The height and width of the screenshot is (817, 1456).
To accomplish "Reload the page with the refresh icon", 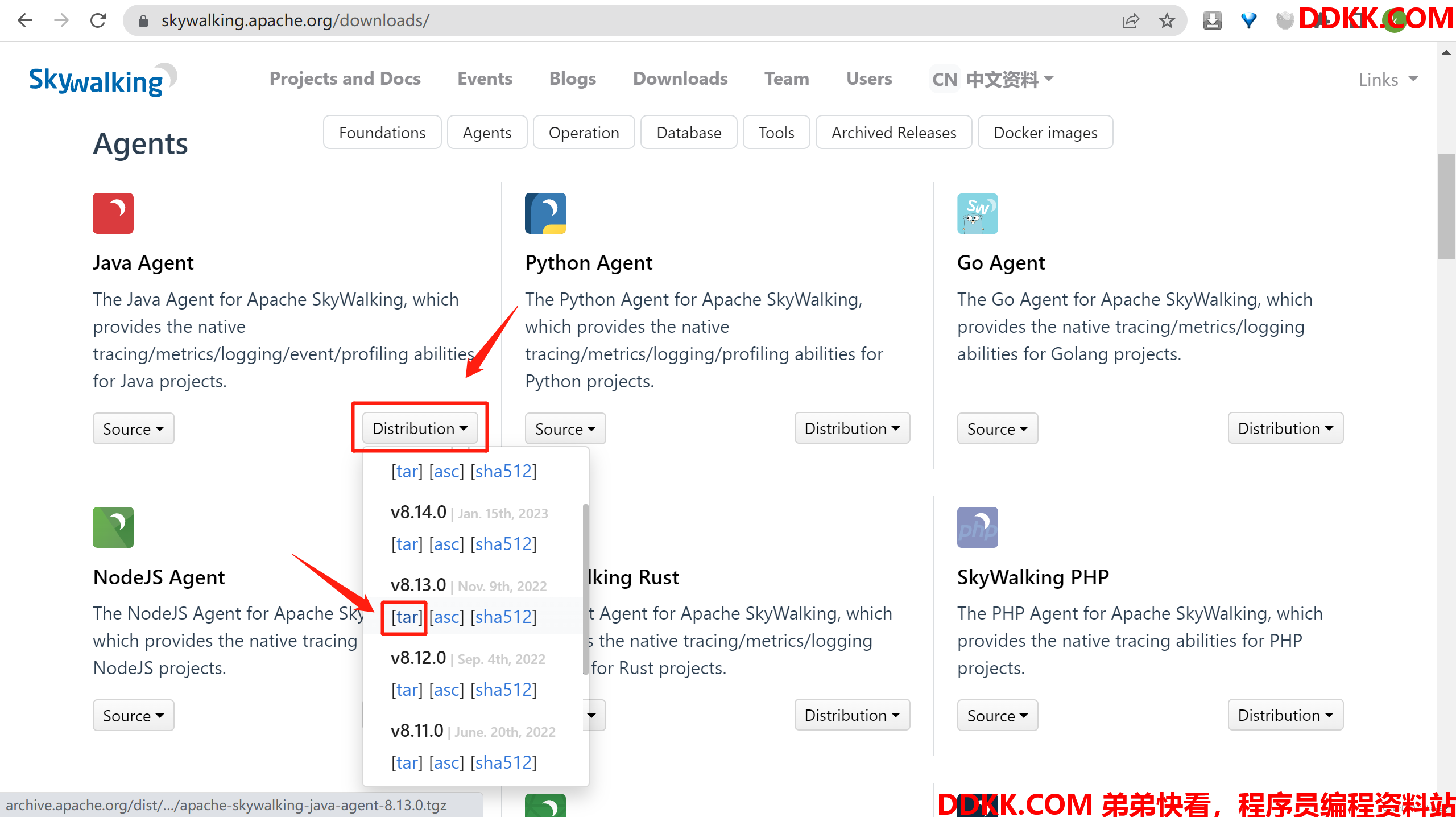I will click(98, 20).
